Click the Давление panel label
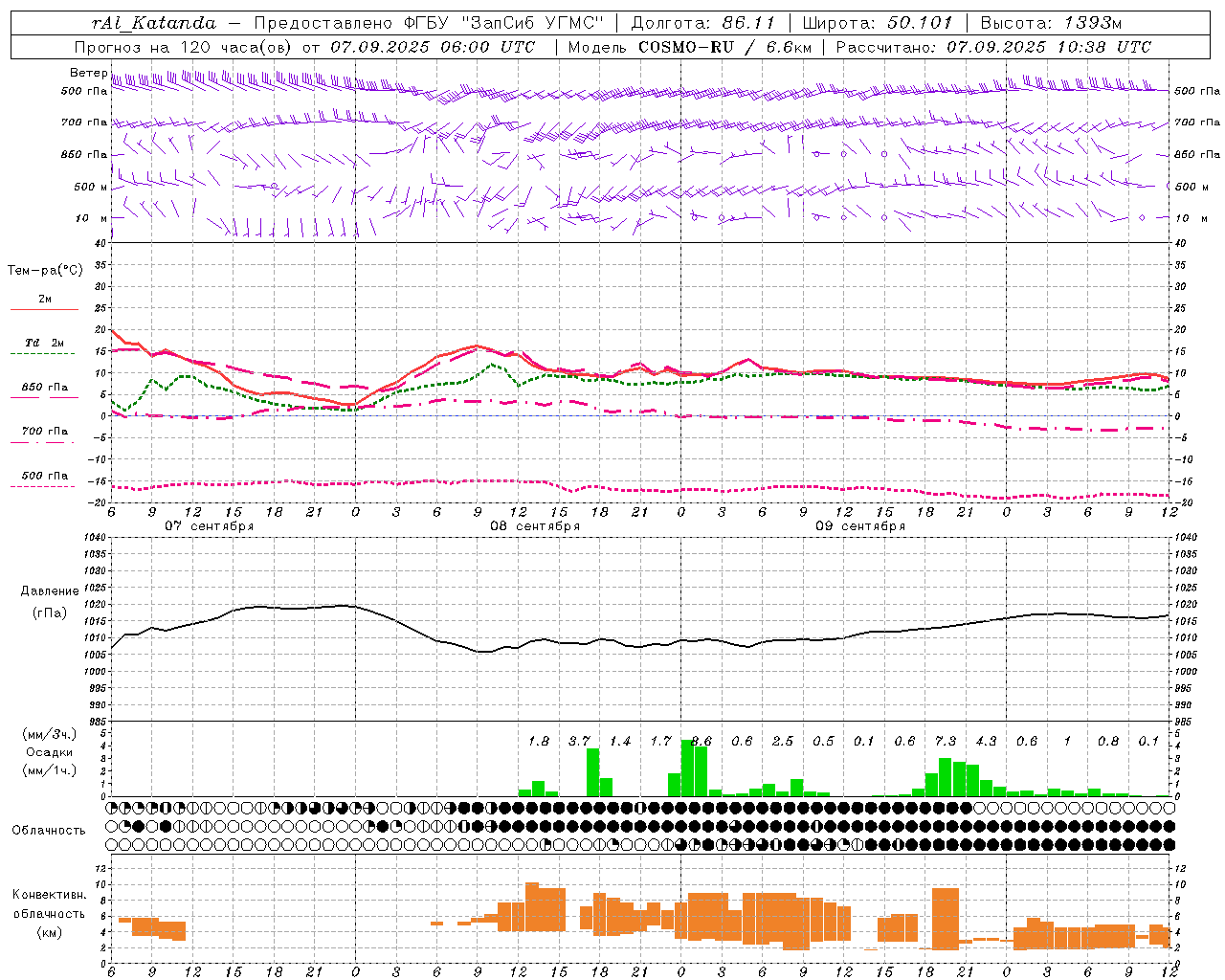1225x980 pixels. (x=50, y=591)
